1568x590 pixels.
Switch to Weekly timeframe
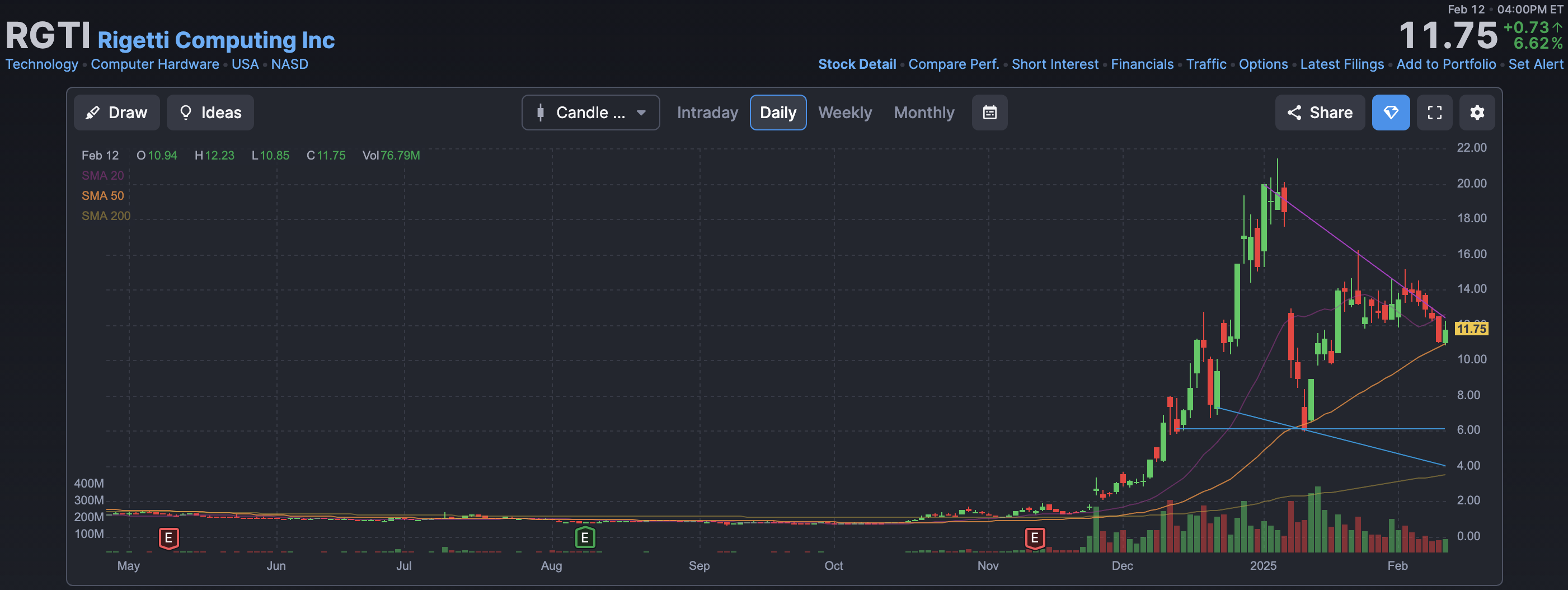pyautogui.click(x=845, y=113)
